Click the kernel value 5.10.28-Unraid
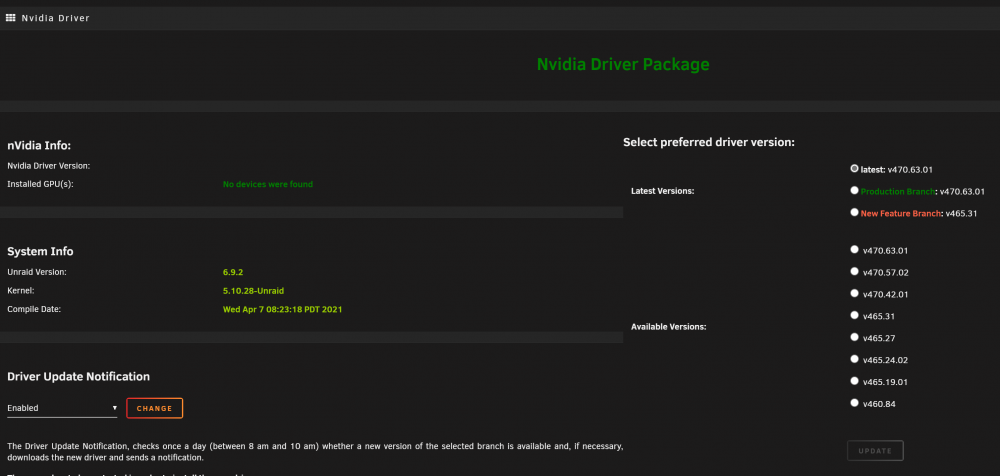1000x476 pixels. click(253, 291)
